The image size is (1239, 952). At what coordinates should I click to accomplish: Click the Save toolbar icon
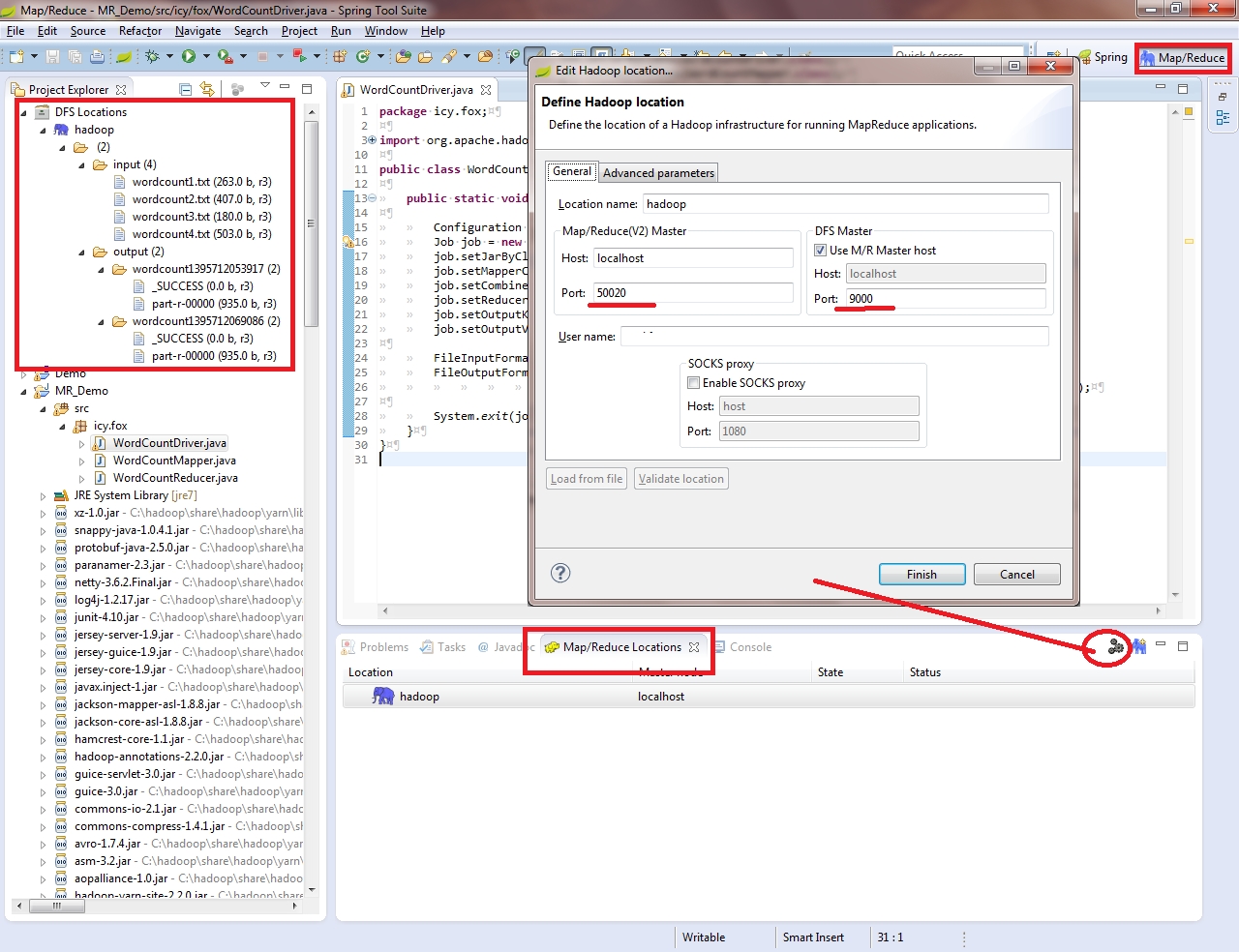[53, 57]
